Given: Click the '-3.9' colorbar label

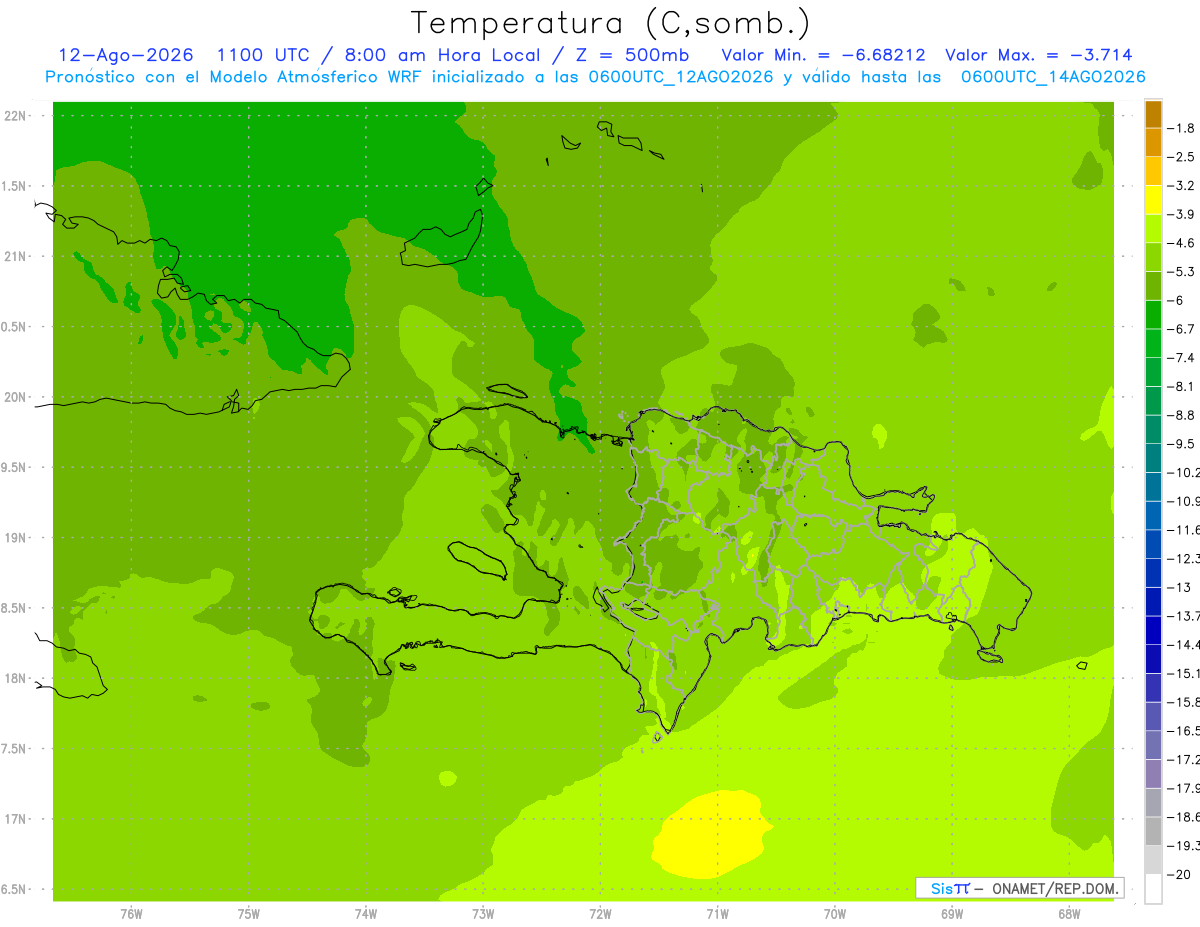Looking at the screenshot, I should coord(1180,214).
